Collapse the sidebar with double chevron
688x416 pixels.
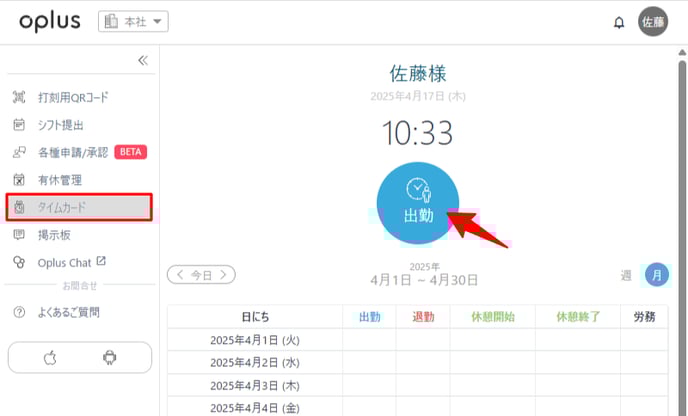pos(142,60)
